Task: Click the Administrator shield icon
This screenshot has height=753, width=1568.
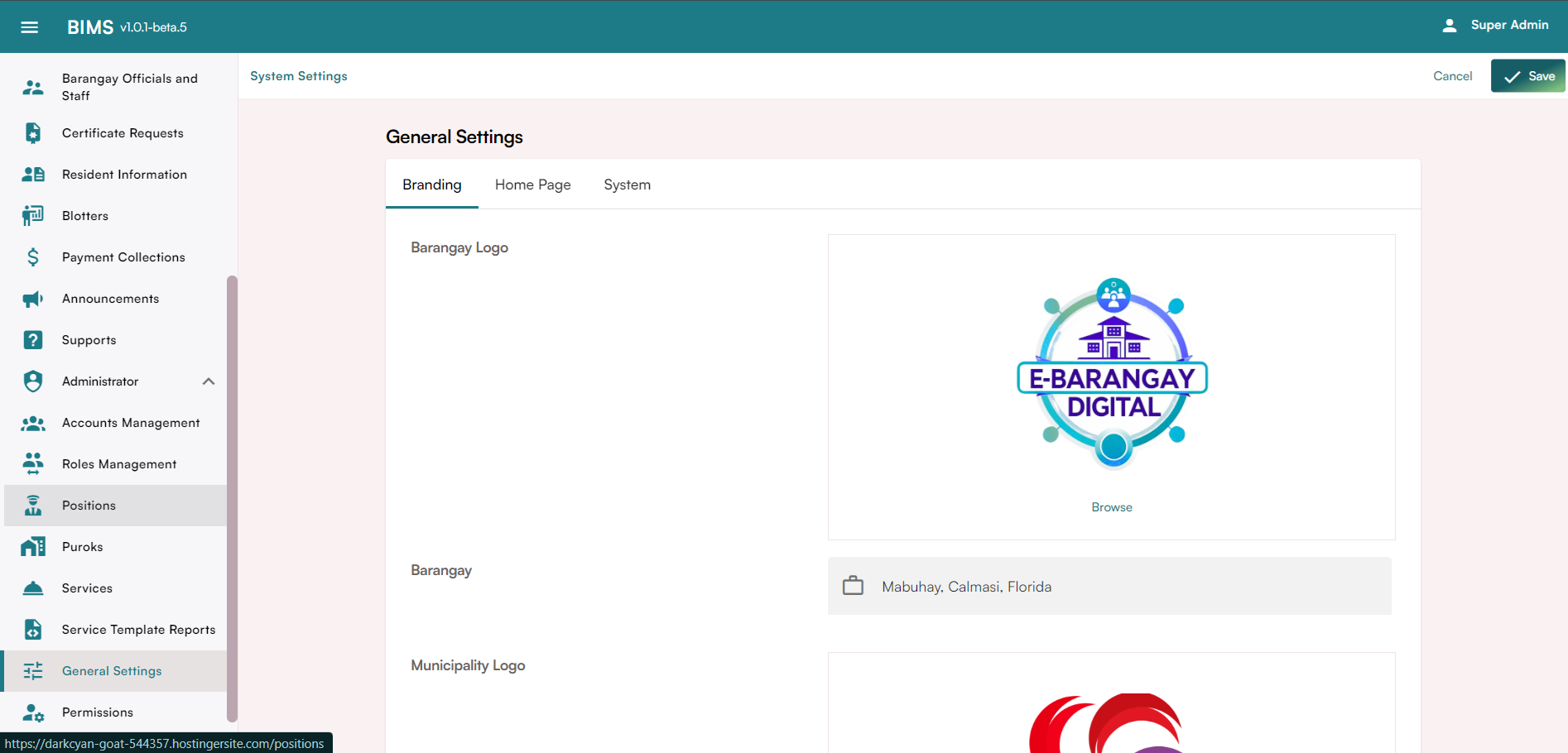Action: (33, 381)
